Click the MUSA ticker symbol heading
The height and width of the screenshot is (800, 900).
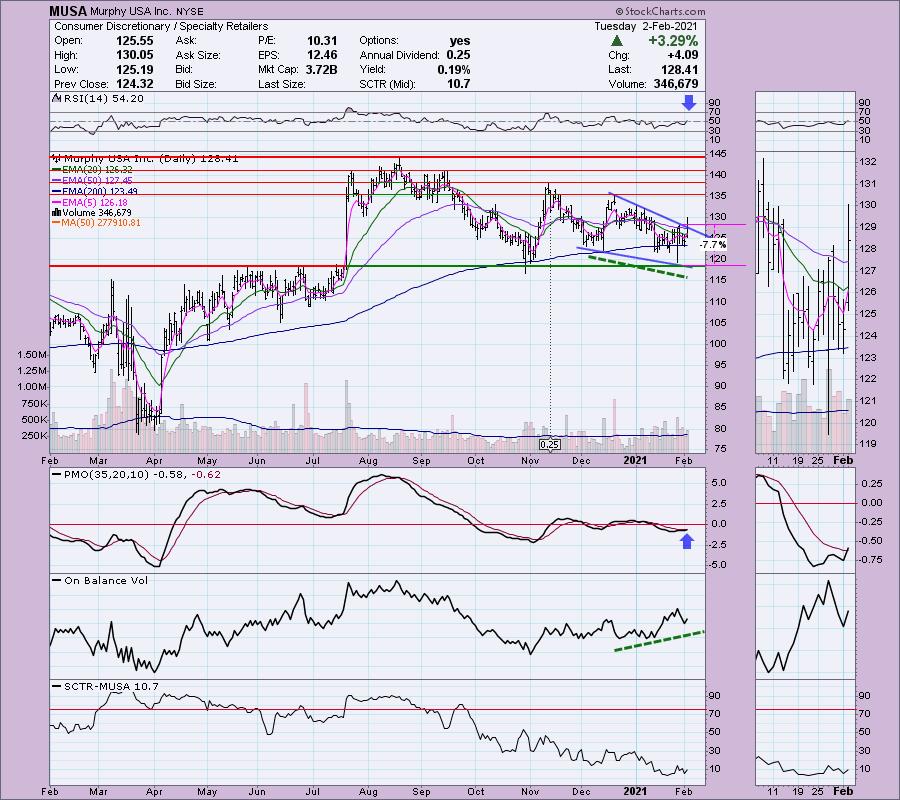(68, 11)
